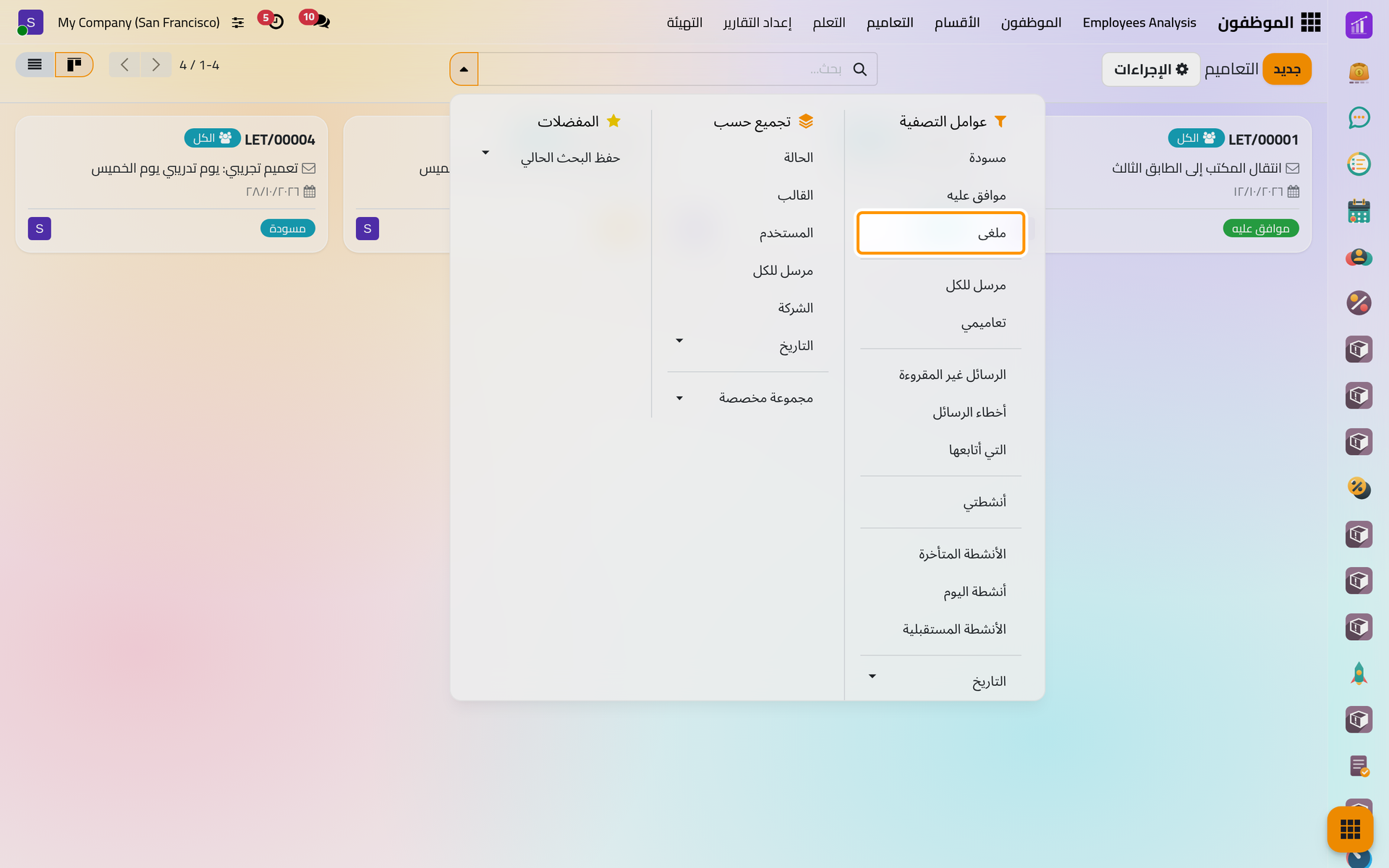
Task: Switch to list view
Action: click(x=35, y=64)
